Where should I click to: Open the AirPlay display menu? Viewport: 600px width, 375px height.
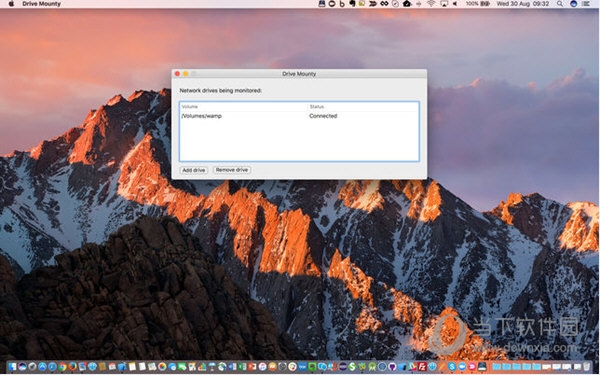(x=444, y=4)
